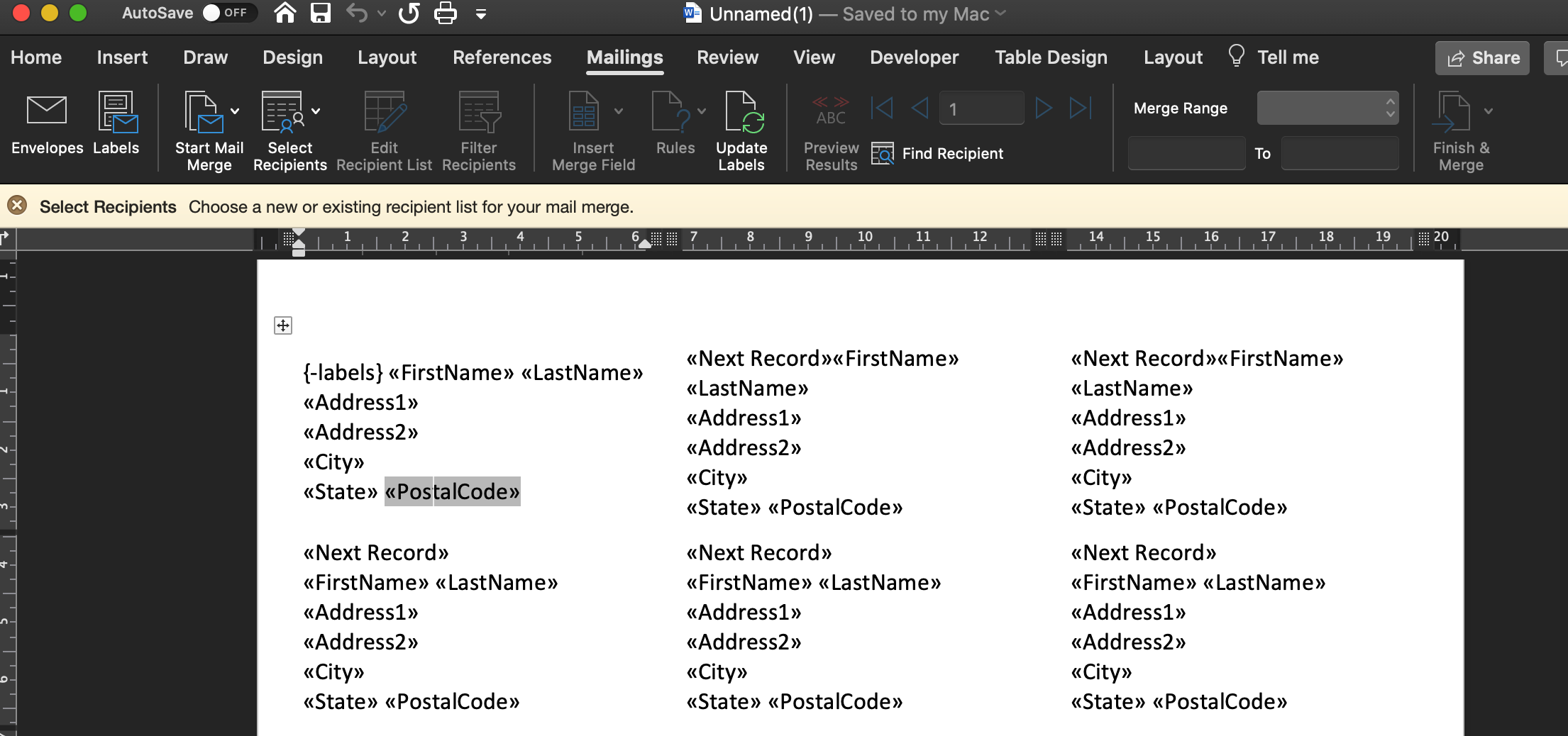Screen dimensions: 1568x736
Task: Click the Save icon in title bar
Action: (321, 13)
